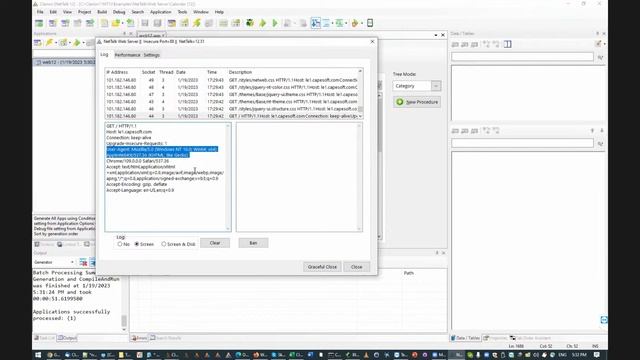Click the orange pointing-hand icon in main toolbar
The image size is (640, 360).
pos(355,23)
